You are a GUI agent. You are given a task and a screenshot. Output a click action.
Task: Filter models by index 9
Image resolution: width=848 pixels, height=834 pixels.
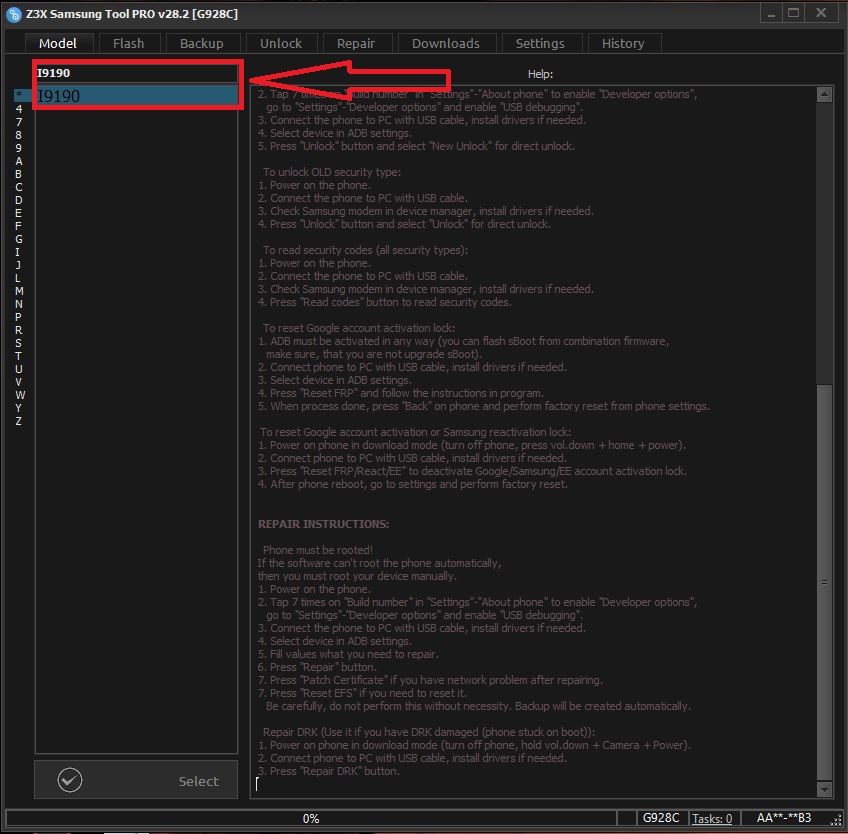[x=19, y=148]
